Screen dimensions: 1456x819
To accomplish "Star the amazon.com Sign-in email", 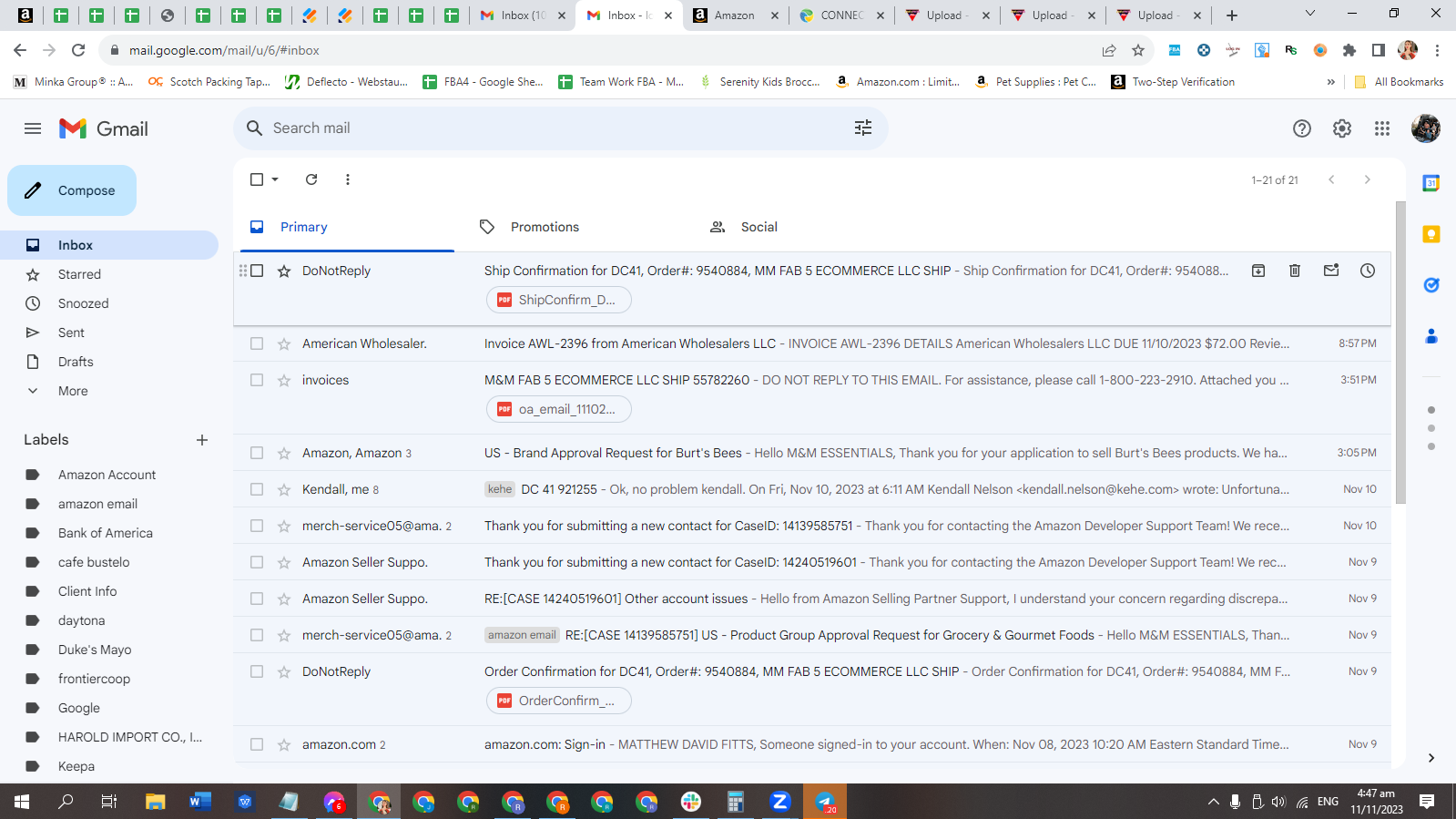I will (284, 744).
